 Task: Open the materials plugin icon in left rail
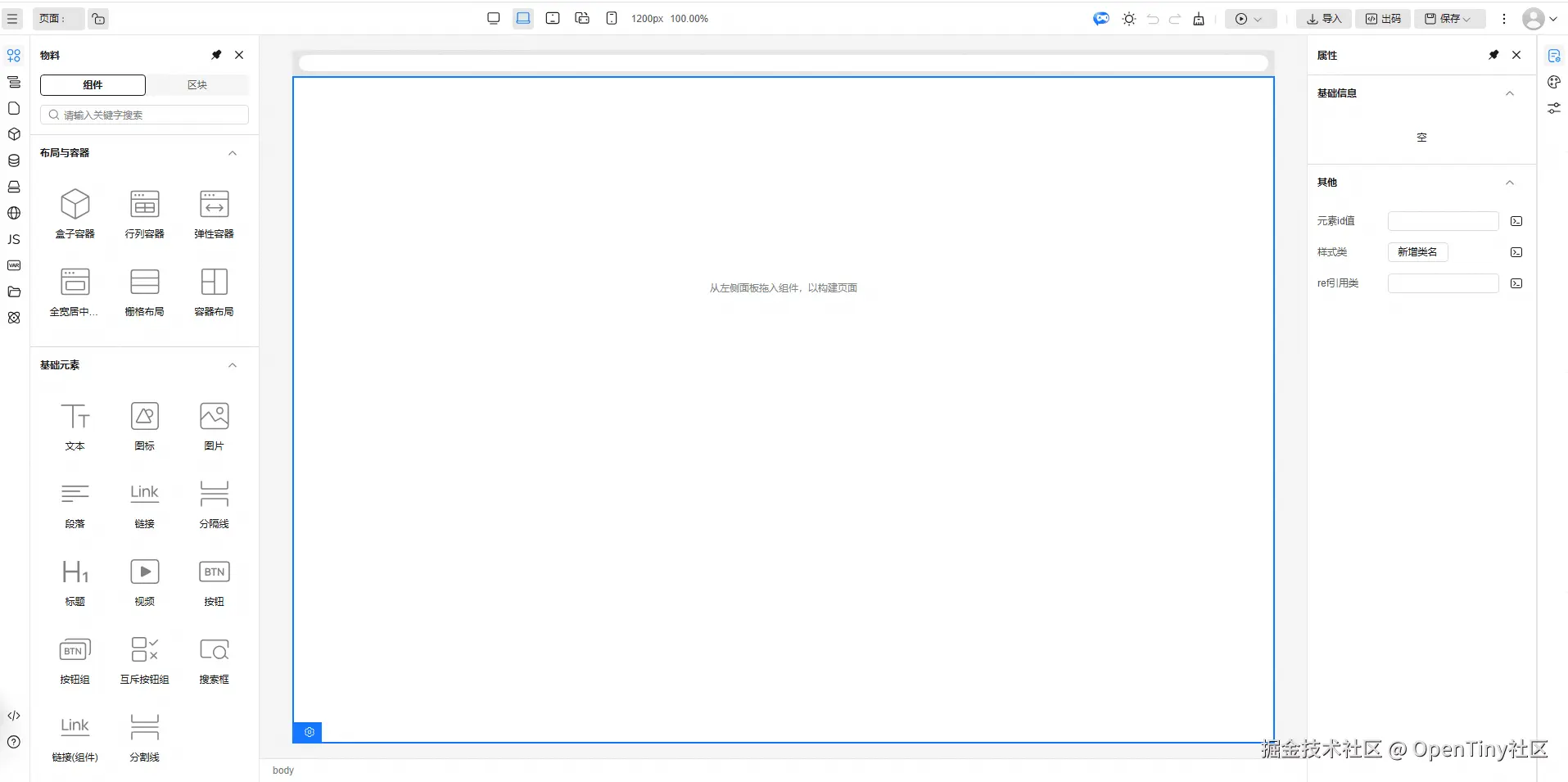[14, 56]
